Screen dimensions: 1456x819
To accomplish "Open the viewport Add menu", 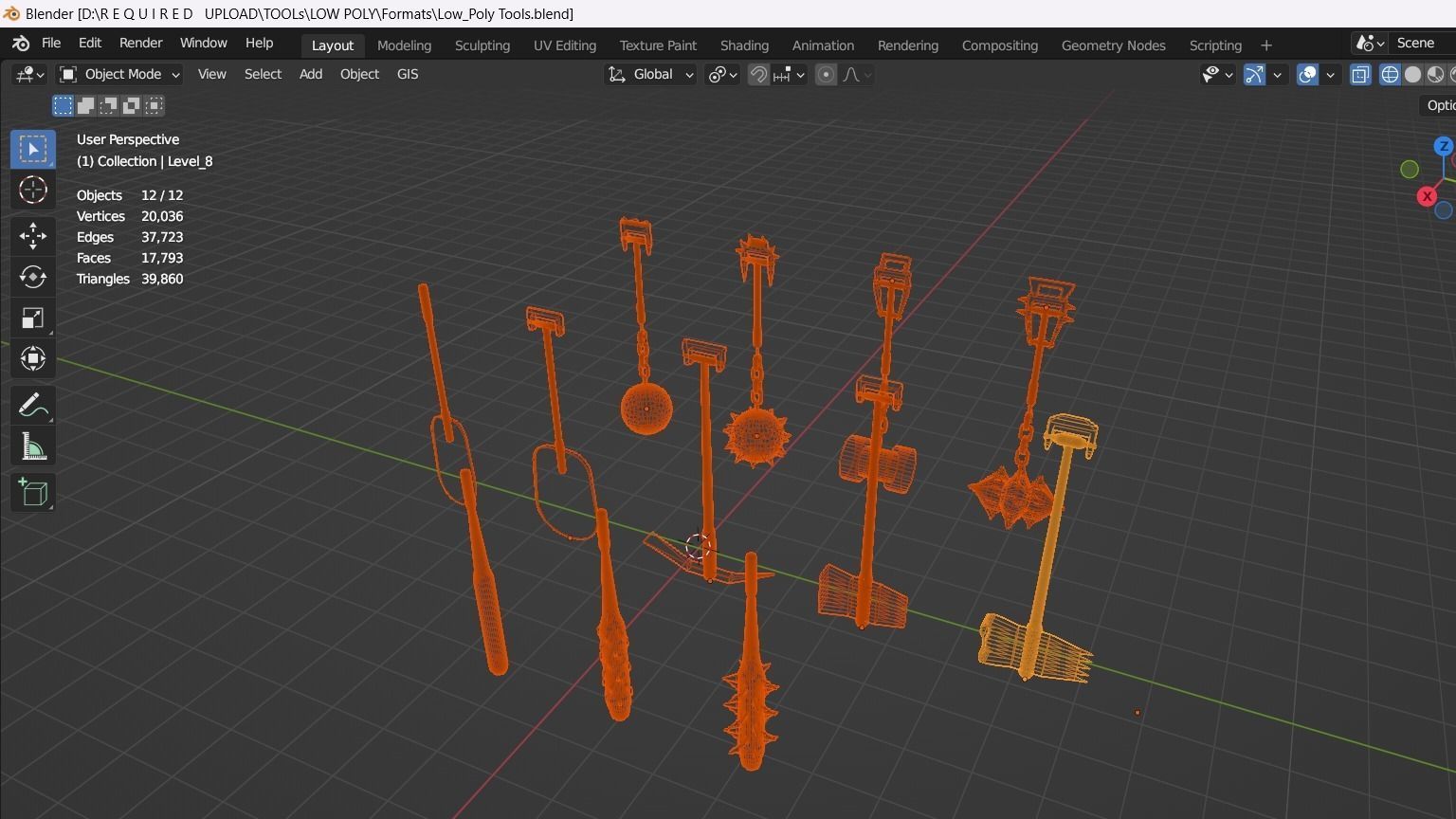I will [x=311, y=74].
